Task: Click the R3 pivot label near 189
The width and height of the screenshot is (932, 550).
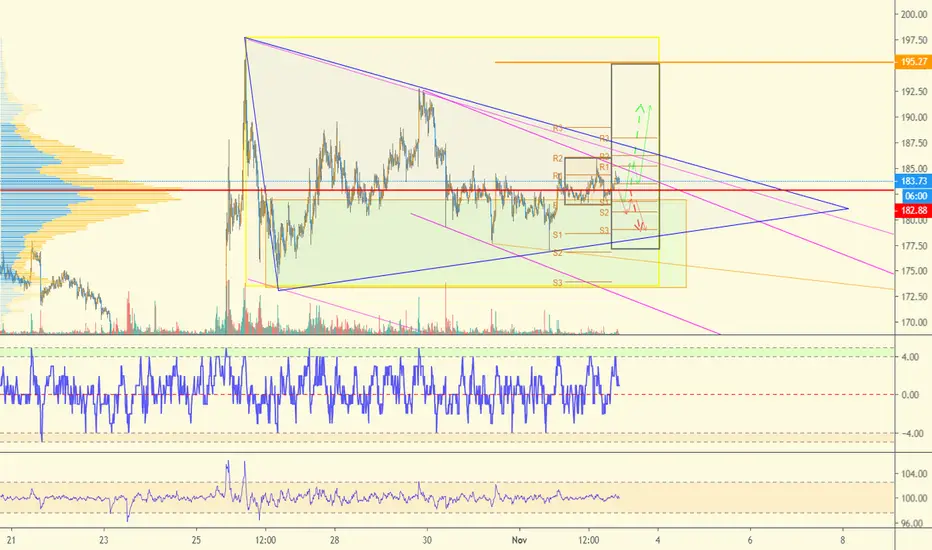Action: coord(557,128)
